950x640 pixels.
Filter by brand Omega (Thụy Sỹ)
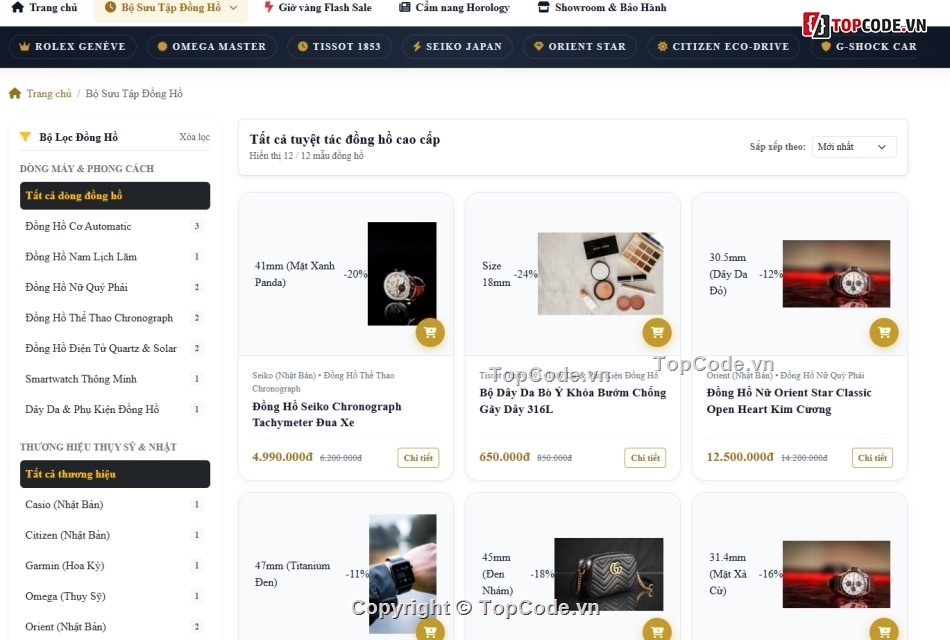115,596
